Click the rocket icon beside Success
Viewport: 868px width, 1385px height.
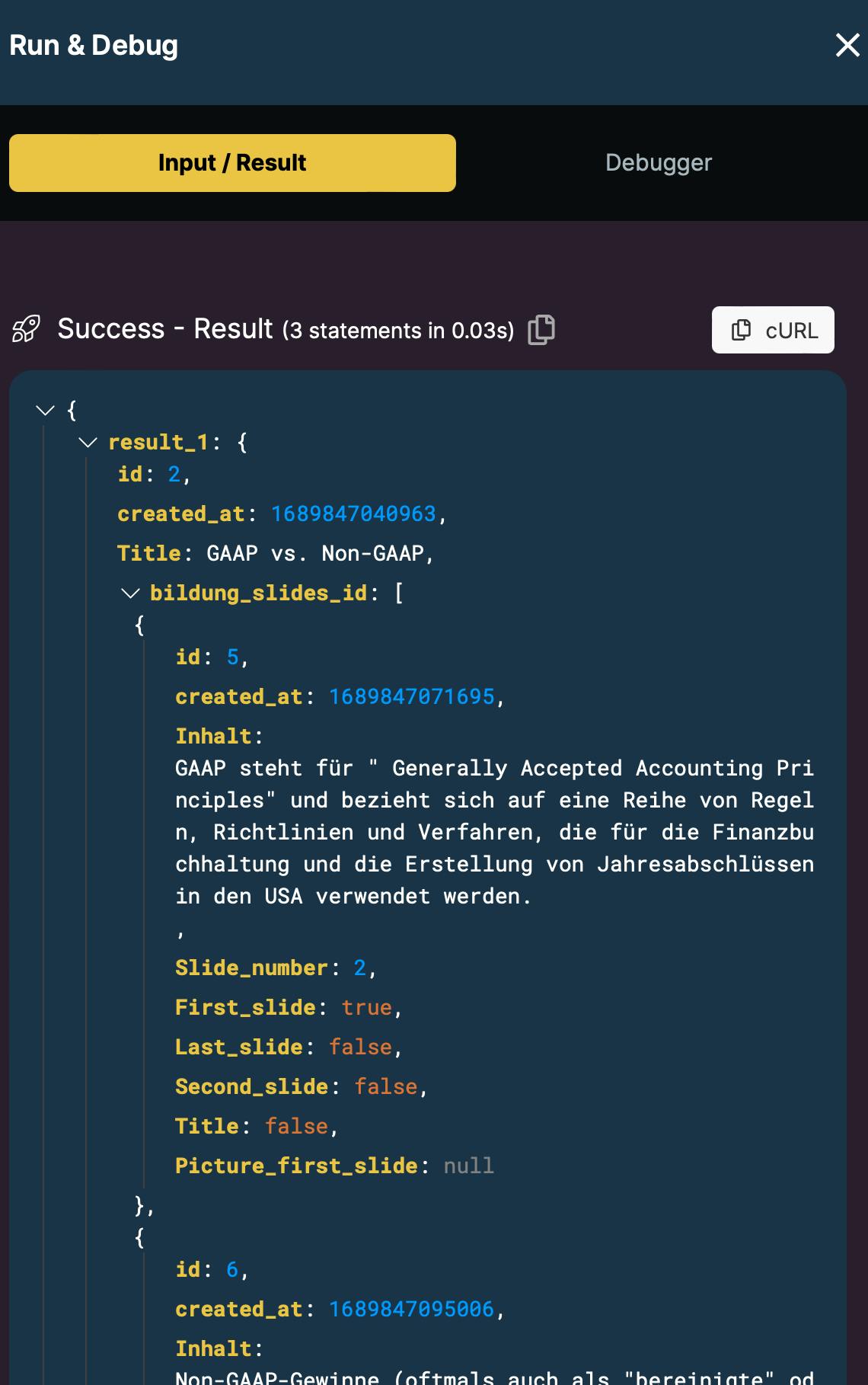(x=26, y=329)
